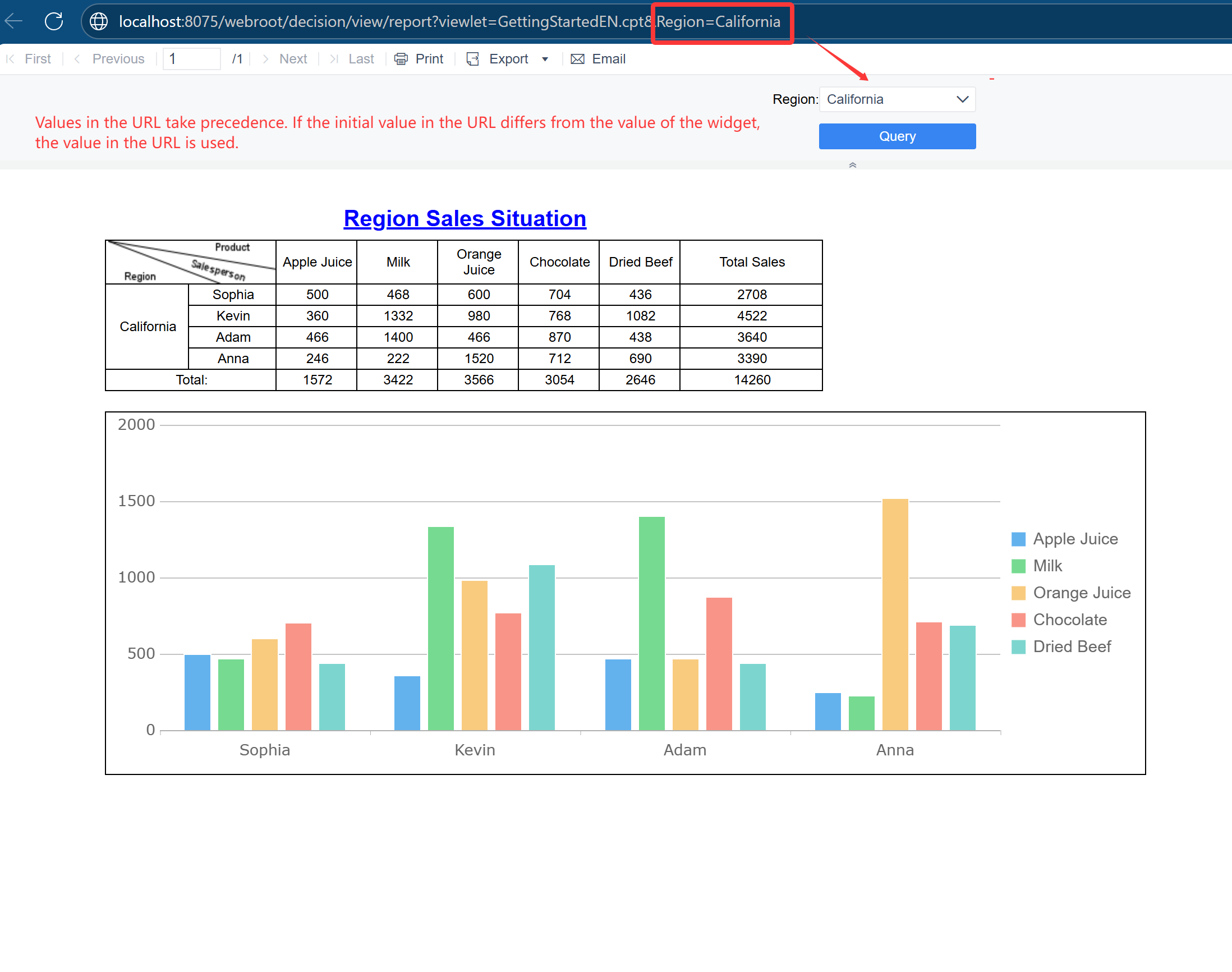Click the email envelope icon
The image size is (1232, 972).
click(577, 59)
